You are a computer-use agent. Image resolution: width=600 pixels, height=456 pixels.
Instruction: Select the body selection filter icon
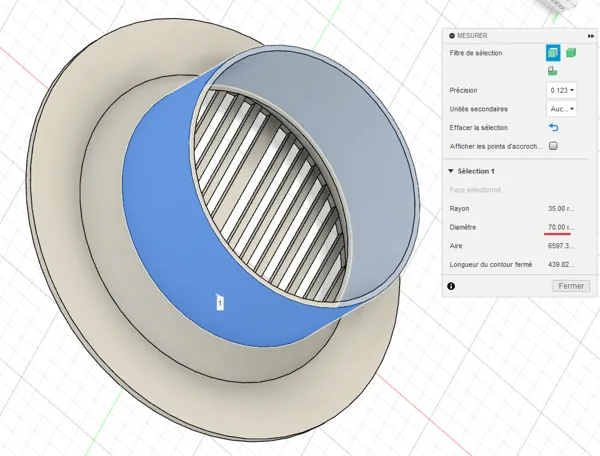[x=571, y=53]
